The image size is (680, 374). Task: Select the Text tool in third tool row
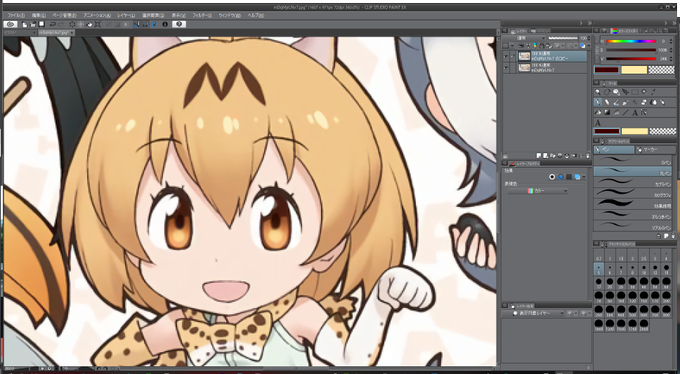pos(635,112)
